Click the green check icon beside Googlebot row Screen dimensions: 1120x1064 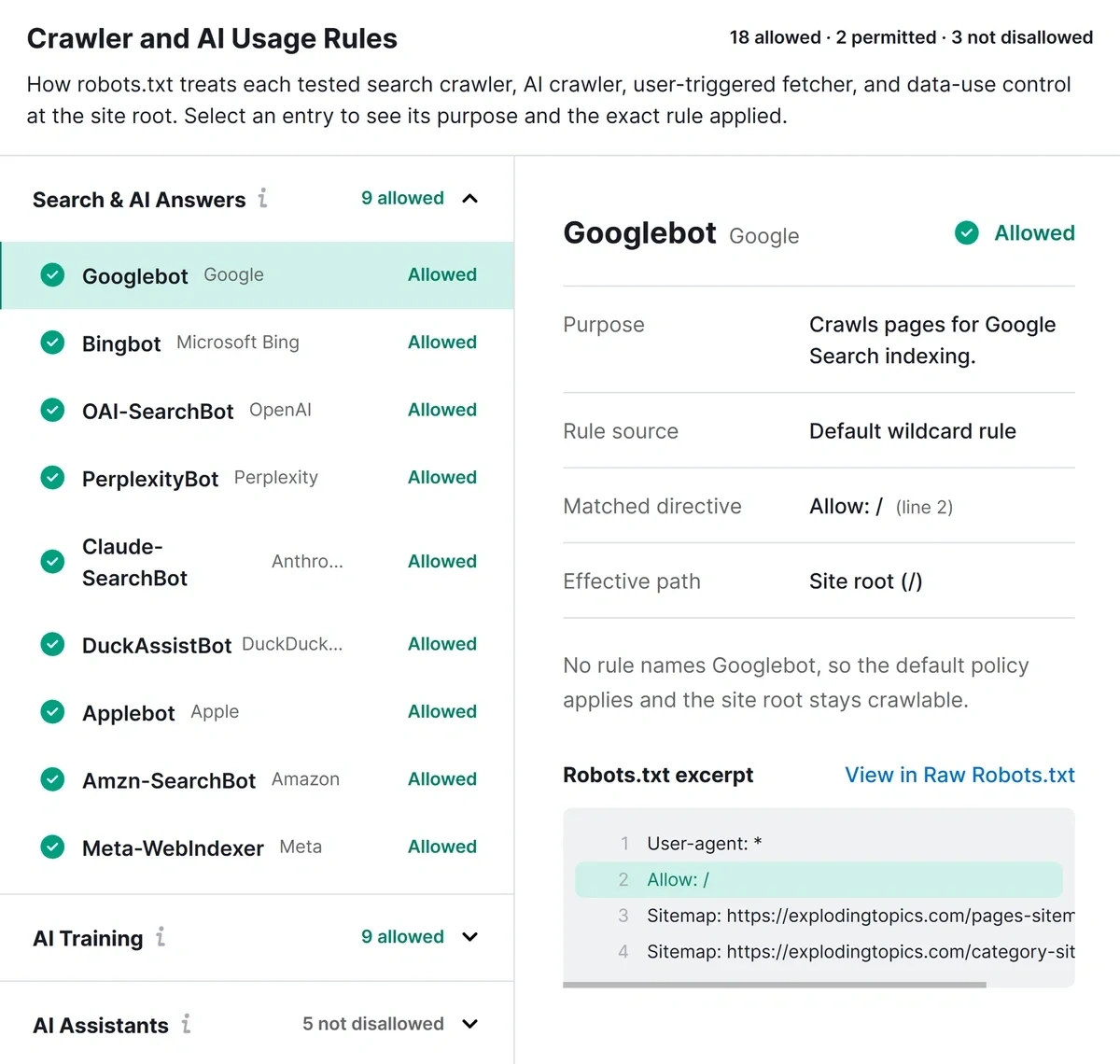[53, 275]
